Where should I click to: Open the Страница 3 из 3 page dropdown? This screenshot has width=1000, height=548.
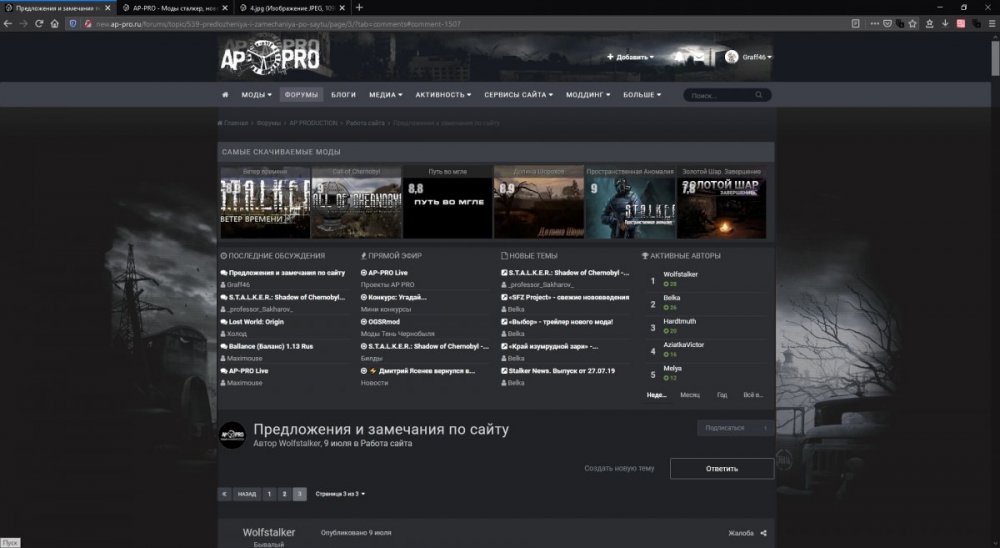(x=340, y=494)
